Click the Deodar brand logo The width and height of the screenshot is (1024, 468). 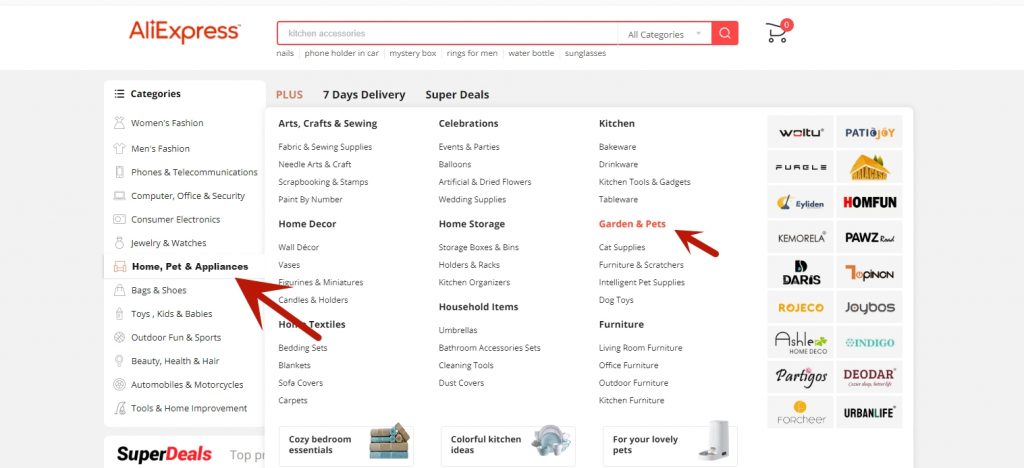[x=869, y=377]
